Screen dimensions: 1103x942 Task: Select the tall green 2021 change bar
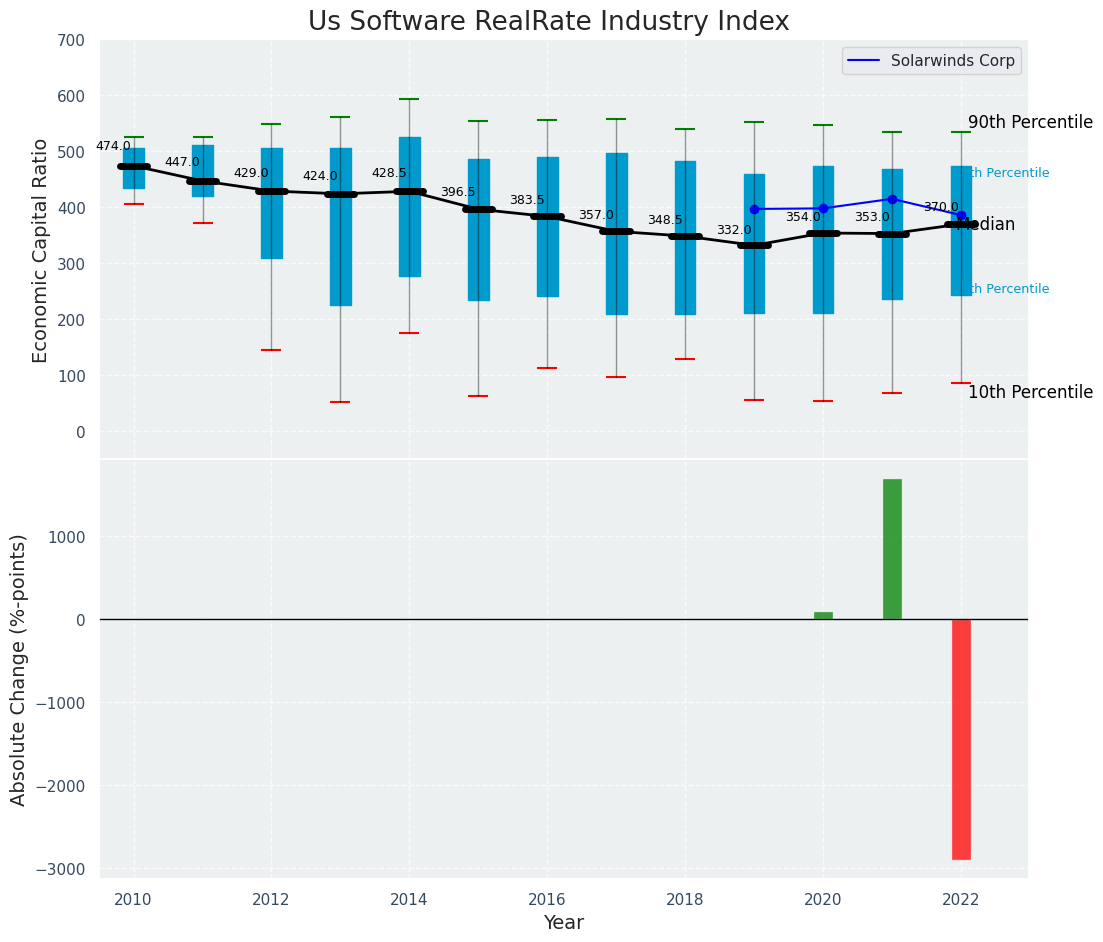click(893, 549)
